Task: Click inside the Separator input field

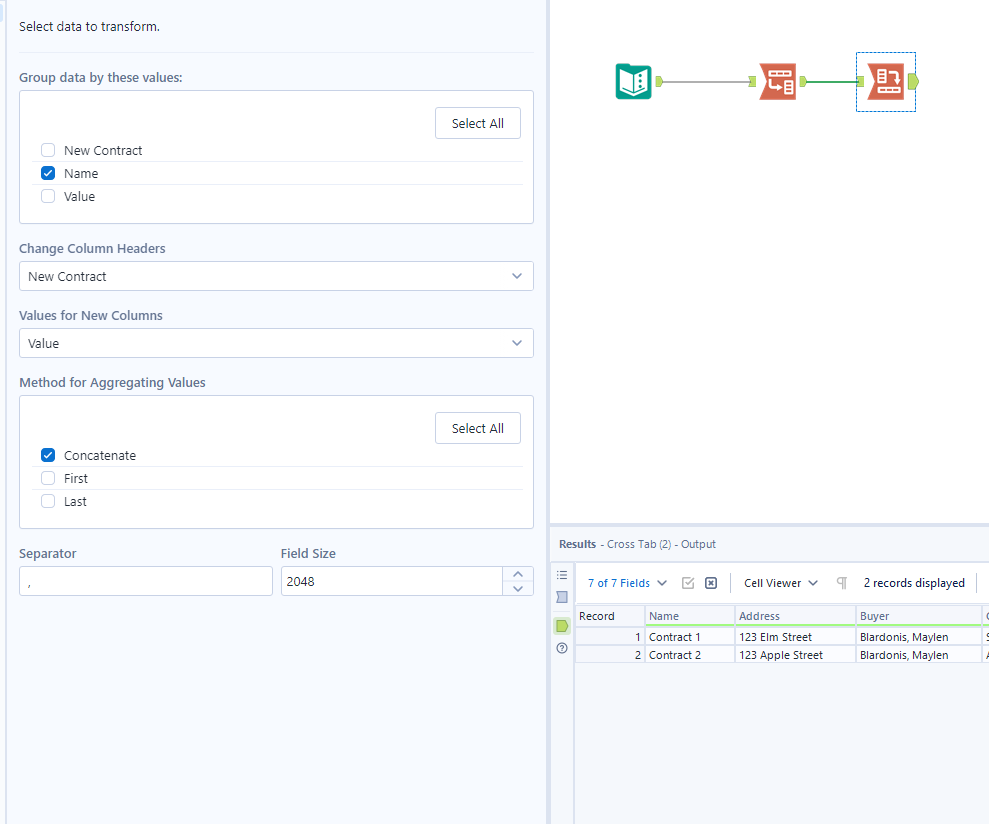Action: click(x=145, y=580)
